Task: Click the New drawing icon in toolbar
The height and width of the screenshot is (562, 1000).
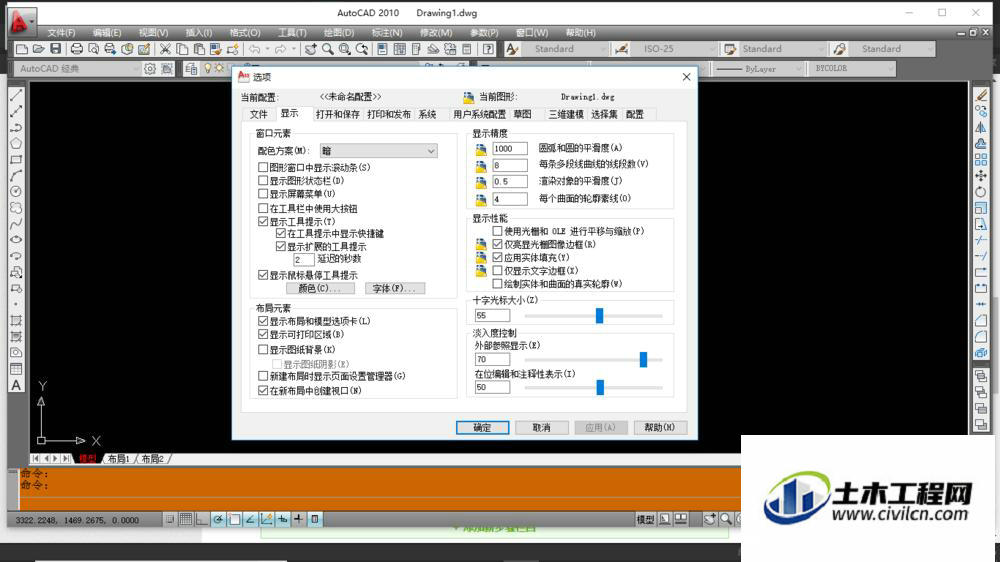Action: tap(22, 49)
